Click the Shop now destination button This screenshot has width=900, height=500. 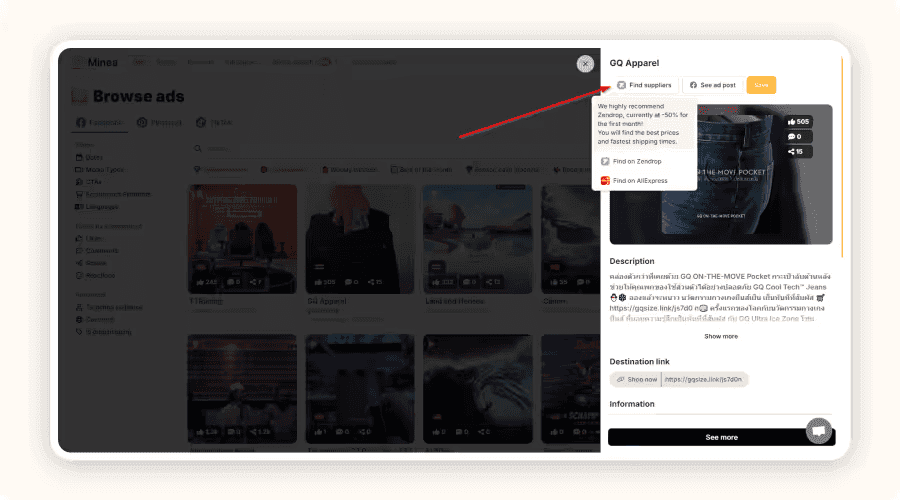(636, 379)
